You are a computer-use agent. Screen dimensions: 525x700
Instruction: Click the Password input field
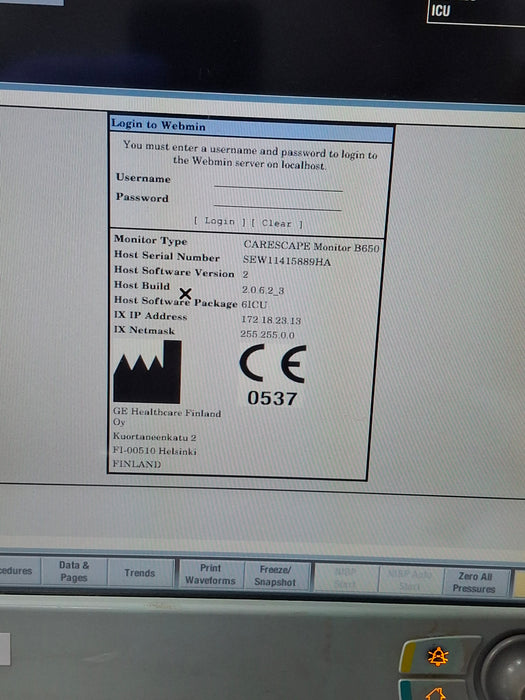coord(277,203)
